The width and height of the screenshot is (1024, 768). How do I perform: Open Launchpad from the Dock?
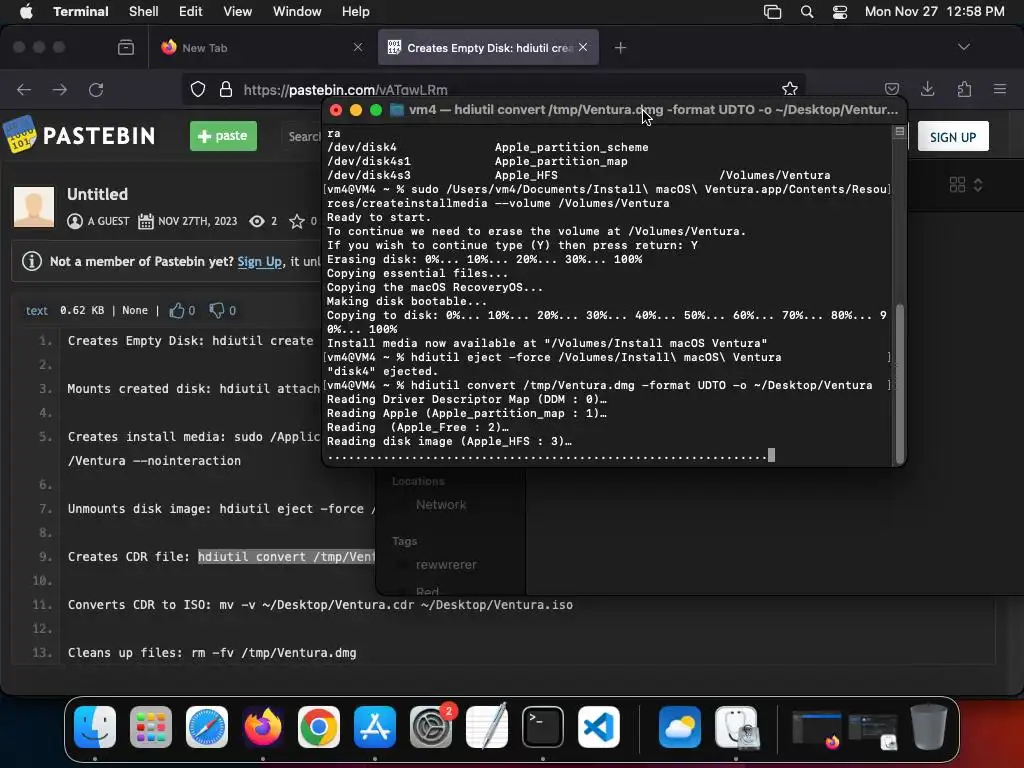pyautogui.click(x=151, y=727)
